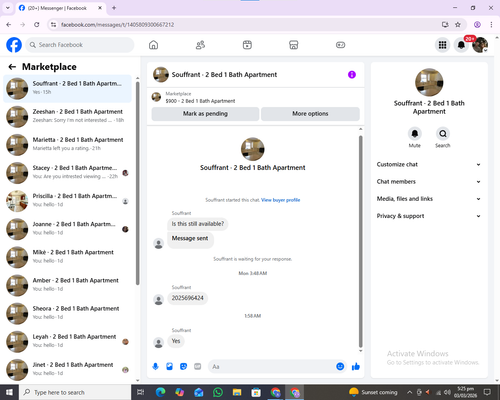The width and height of the screenshot is (500, 400).
Task: Open the account profile picture menu
Action: tap(480, 45)
